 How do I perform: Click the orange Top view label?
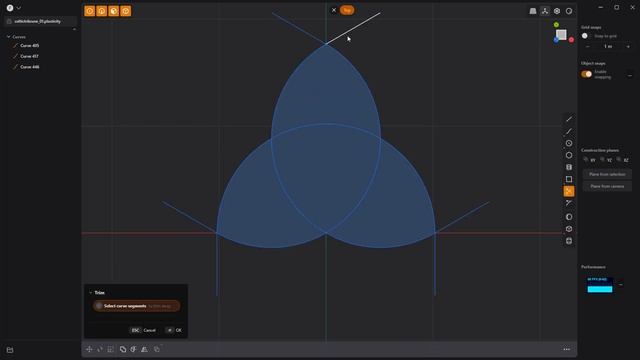click(347, 10)
